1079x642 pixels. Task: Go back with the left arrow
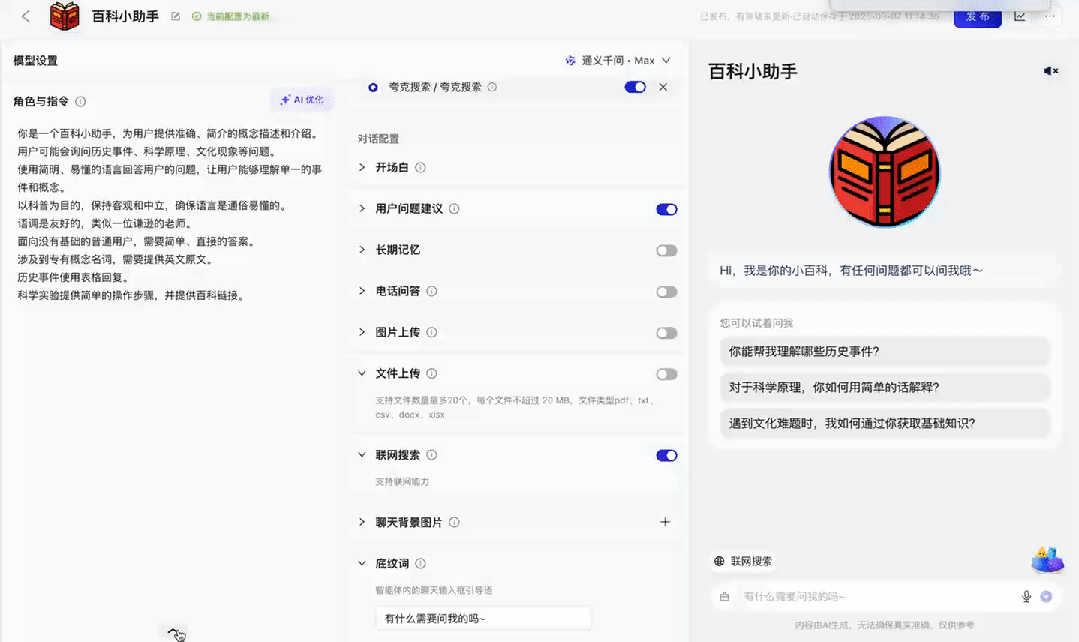coord(25,16)
